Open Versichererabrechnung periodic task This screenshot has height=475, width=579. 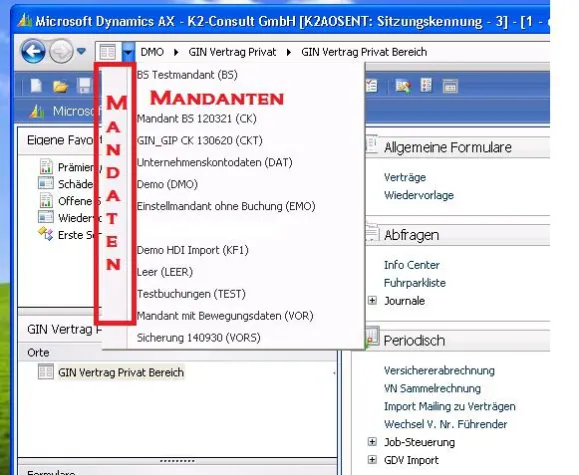[439, 370]
